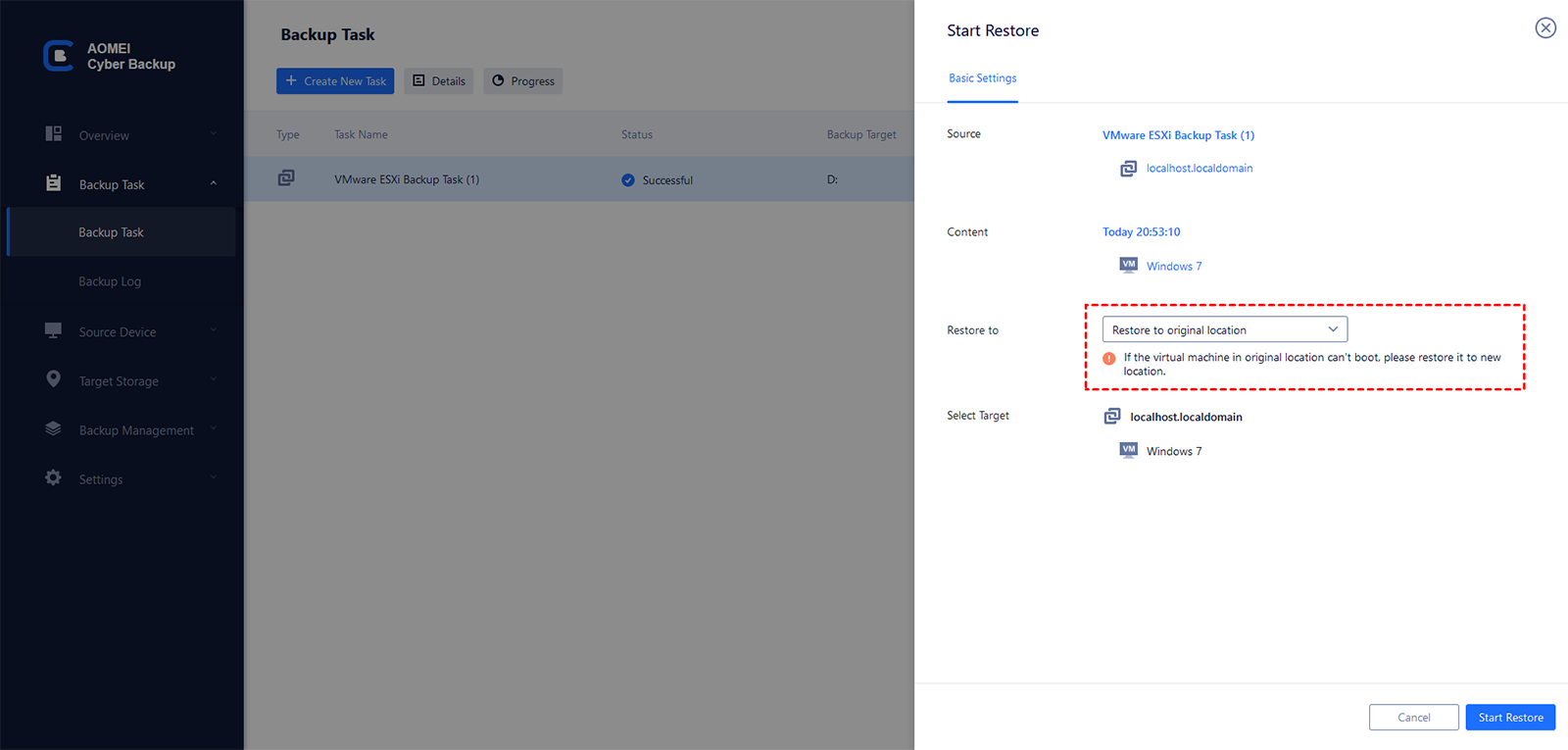Open the VMware ESXi Backup Task (1) source link
Screen dimensions: 1568x750
pyautogui.click(x=1178, y=135)
